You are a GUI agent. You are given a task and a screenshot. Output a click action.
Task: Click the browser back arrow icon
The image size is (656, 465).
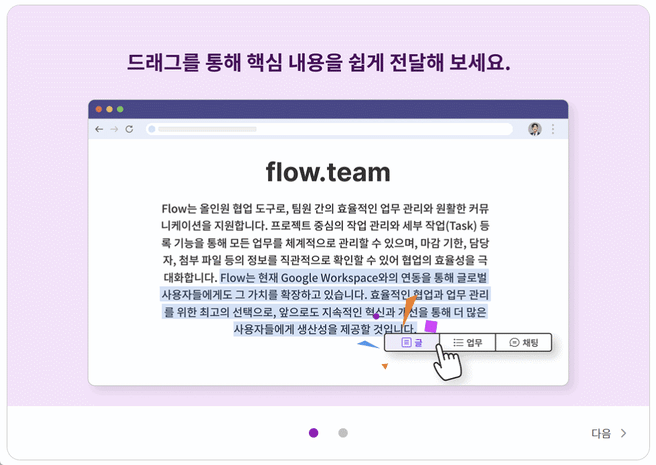point(99,129)
